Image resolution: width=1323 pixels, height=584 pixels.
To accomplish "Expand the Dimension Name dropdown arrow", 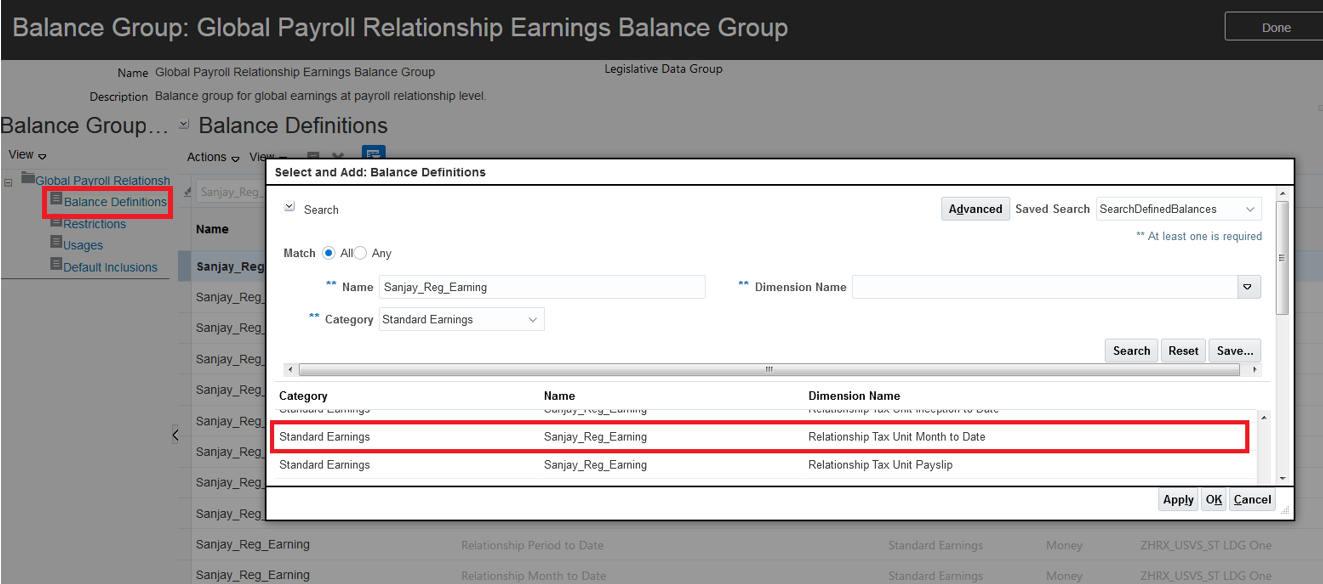I will tap(1247, 287).
